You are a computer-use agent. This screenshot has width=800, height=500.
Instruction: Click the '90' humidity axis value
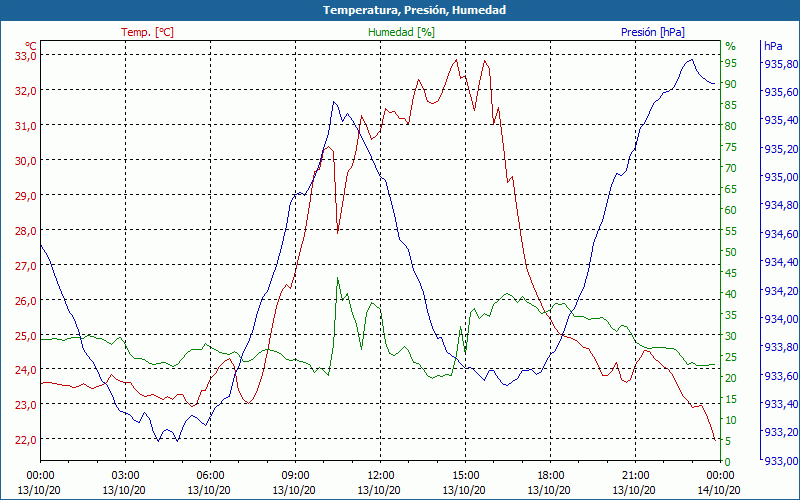point(731,84)
